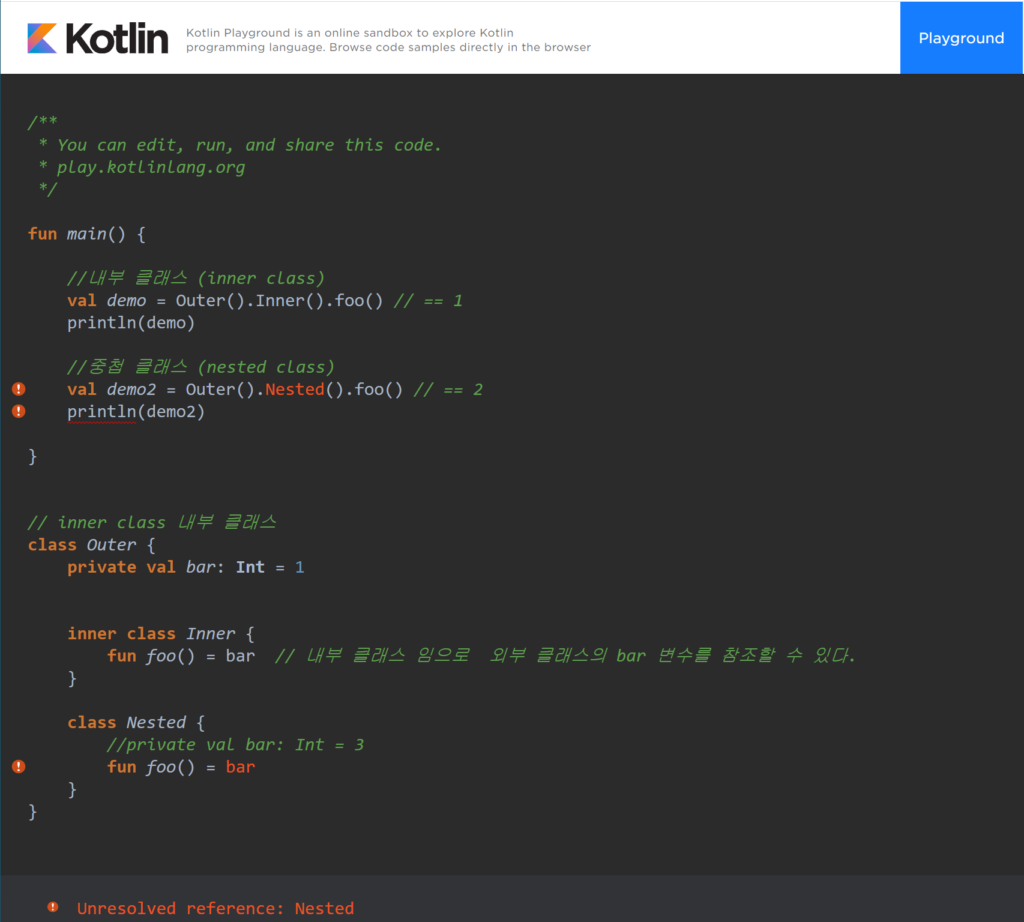Image resolution: width=1024 pixels, height=922 pixels.
Task: Click the inner class Inner declaration line
Action: pyautogui.click(x=160, y=634)
